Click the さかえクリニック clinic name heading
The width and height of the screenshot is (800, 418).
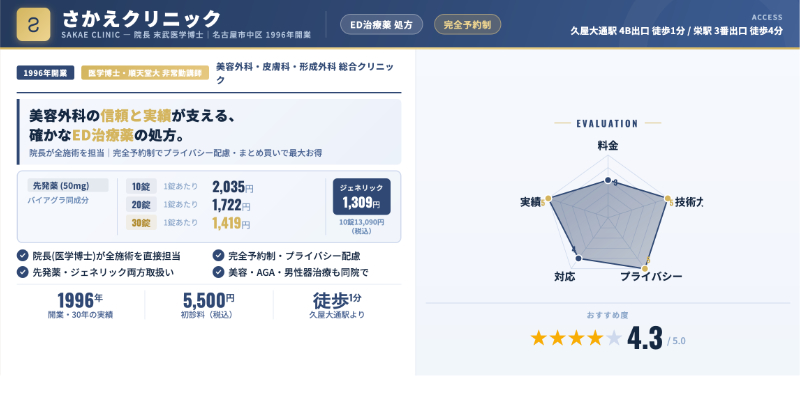pos(141,18)
